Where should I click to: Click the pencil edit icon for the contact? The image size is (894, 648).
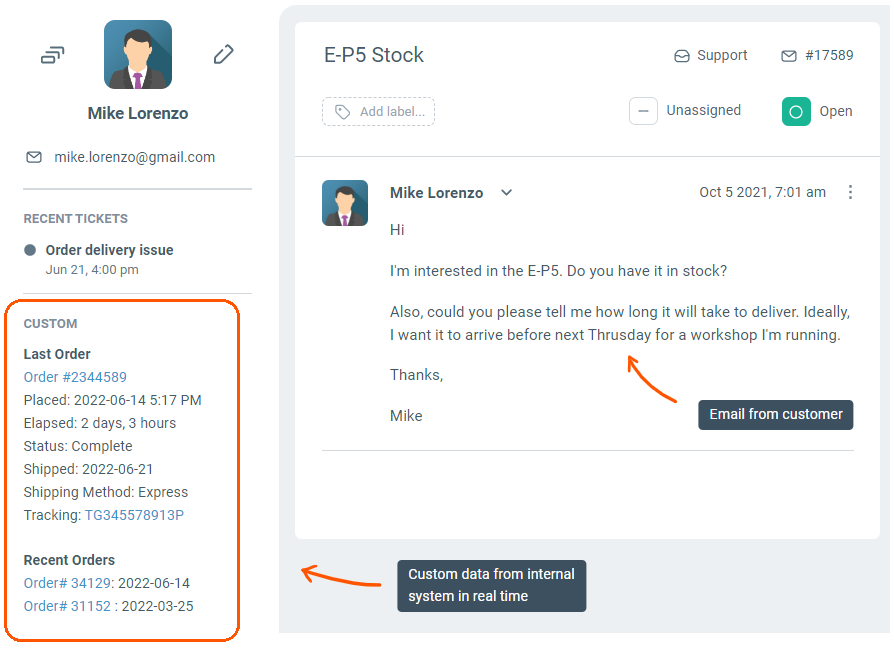tap(224, 55)
